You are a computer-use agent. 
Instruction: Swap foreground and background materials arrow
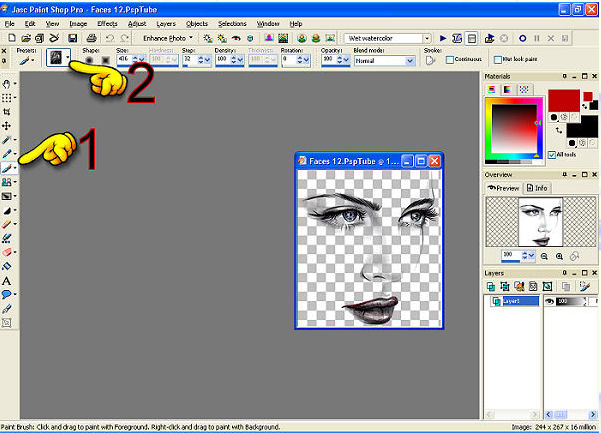click(559, 131)
